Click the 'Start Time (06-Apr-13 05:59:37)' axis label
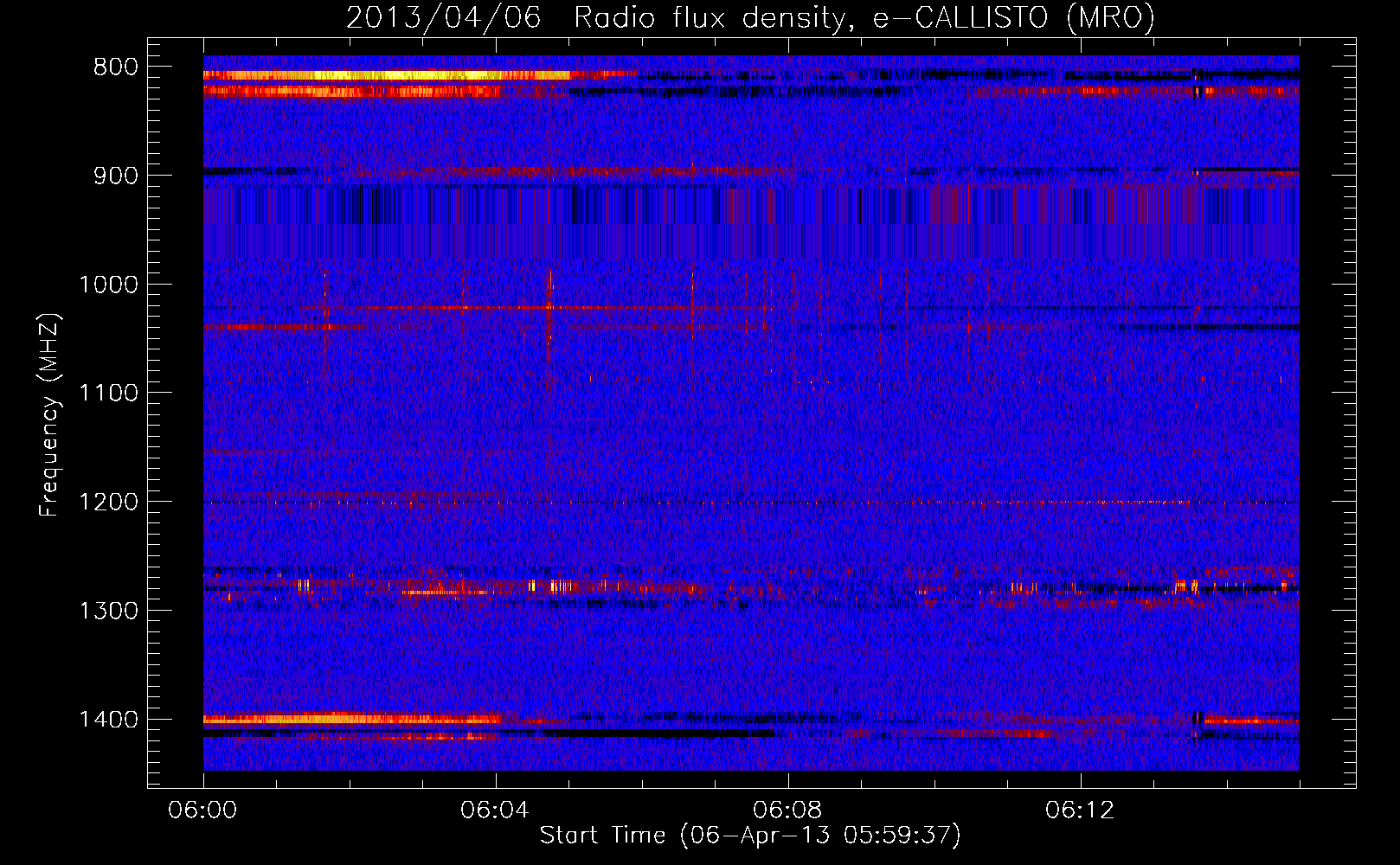The width and height of the screenshot is (1400, 865). coord(750,836)
